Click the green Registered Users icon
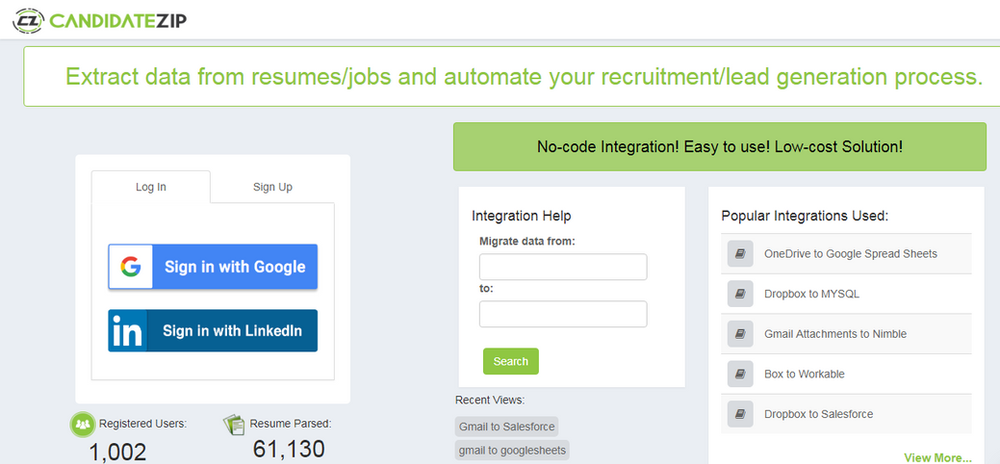 [x=82, y=424]
